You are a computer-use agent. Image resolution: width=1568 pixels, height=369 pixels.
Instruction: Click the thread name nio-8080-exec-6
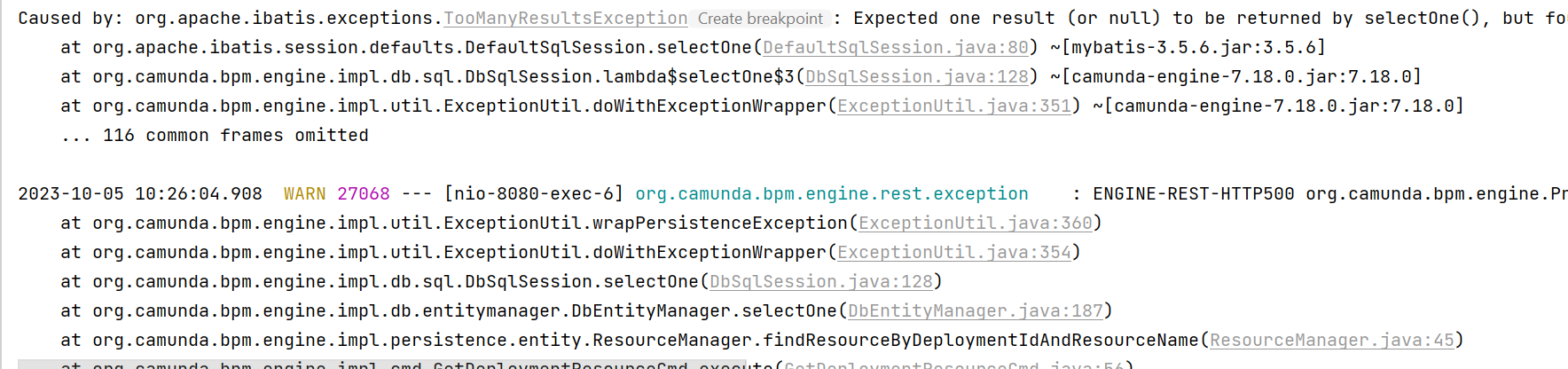534,193
